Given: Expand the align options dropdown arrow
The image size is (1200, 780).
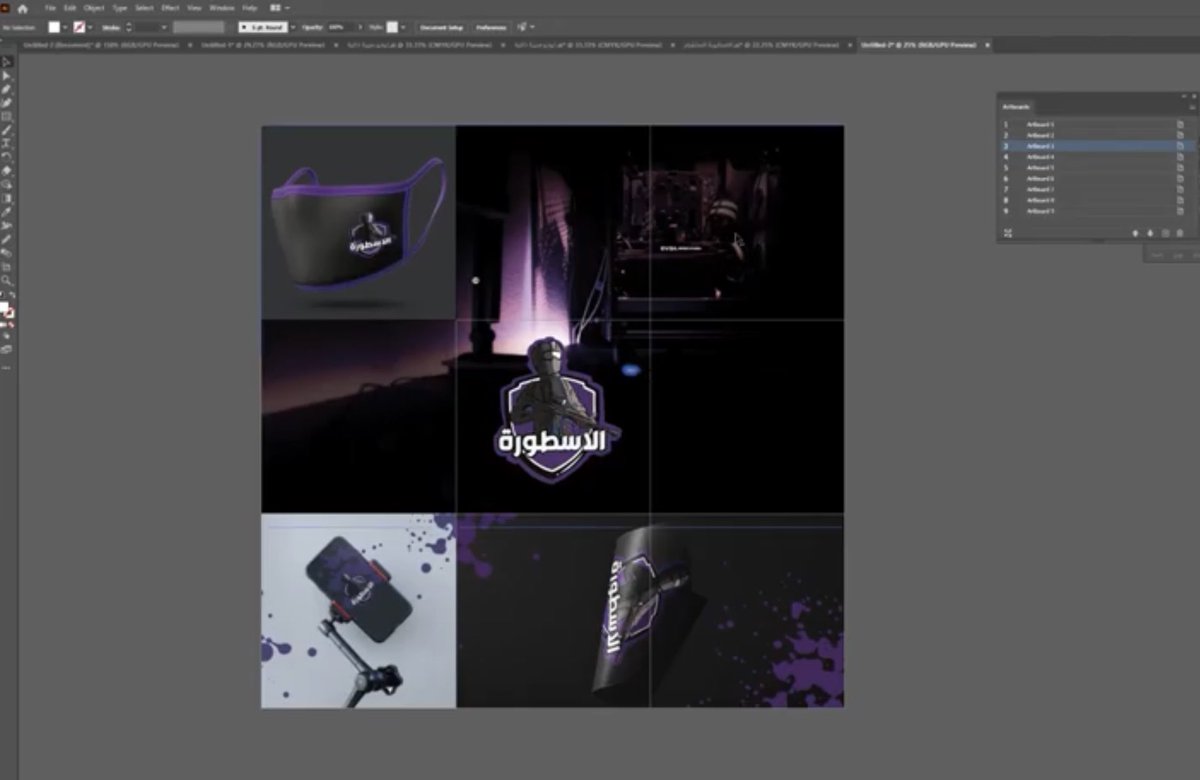Looking at the screenshot, I should point(532,27).
